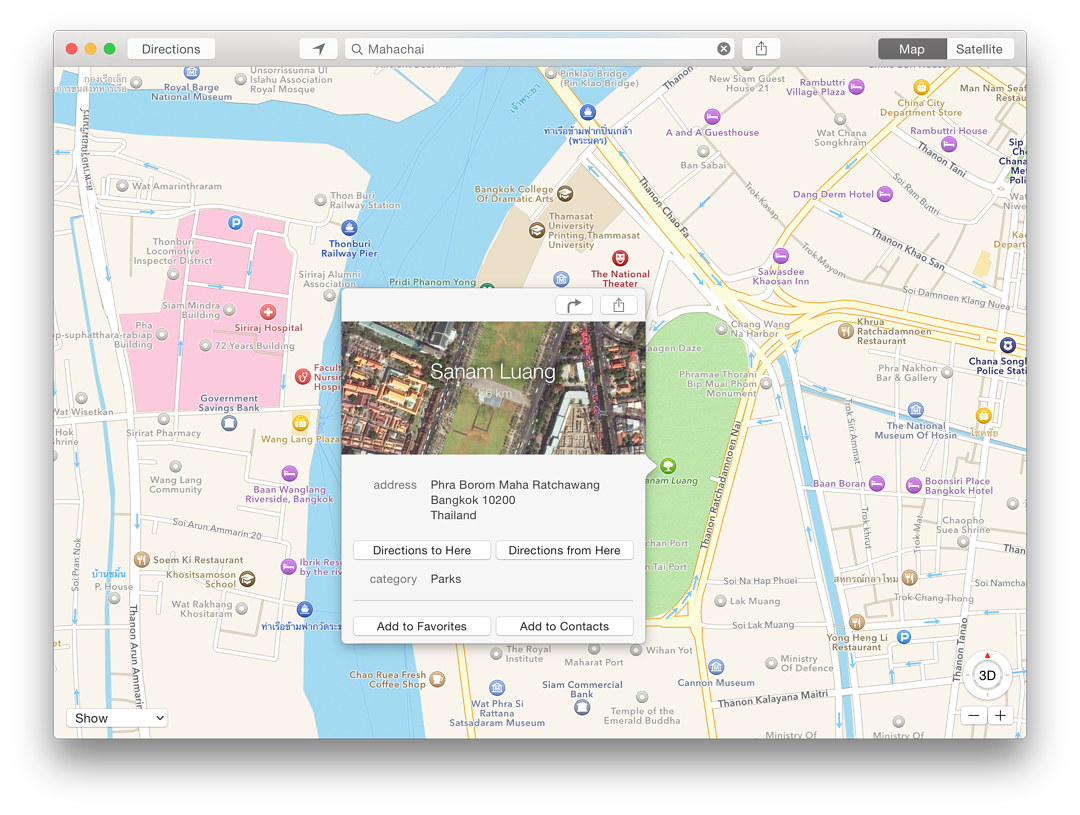This screenshot has height=815, width=1080.
Task: Select the Bangkok College Of Dramatic Arts pin
Action: [x=565, y=194]
